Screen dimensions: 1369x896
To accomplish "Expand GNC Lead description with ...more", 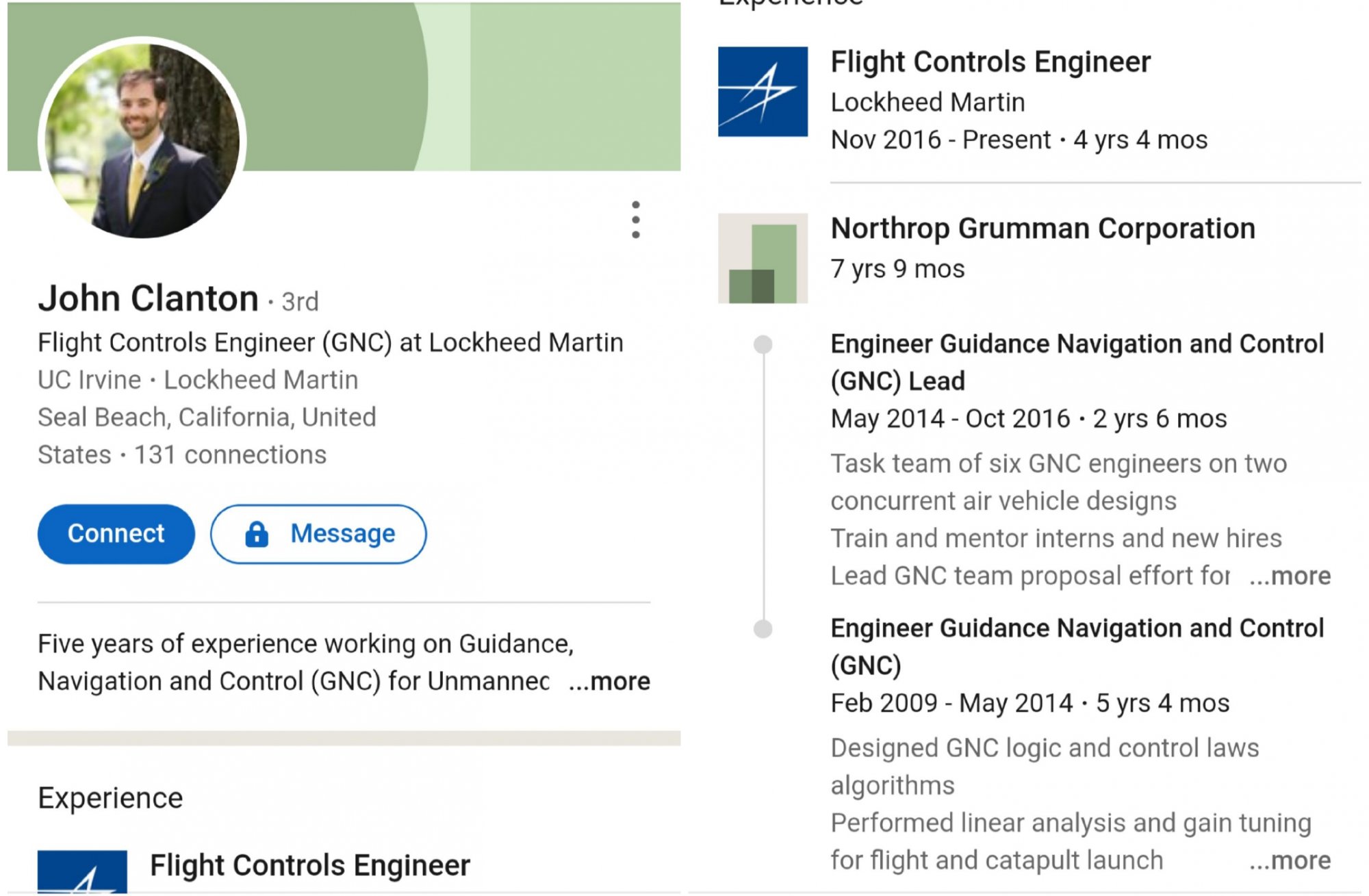I will click(x=1290, y=576).
